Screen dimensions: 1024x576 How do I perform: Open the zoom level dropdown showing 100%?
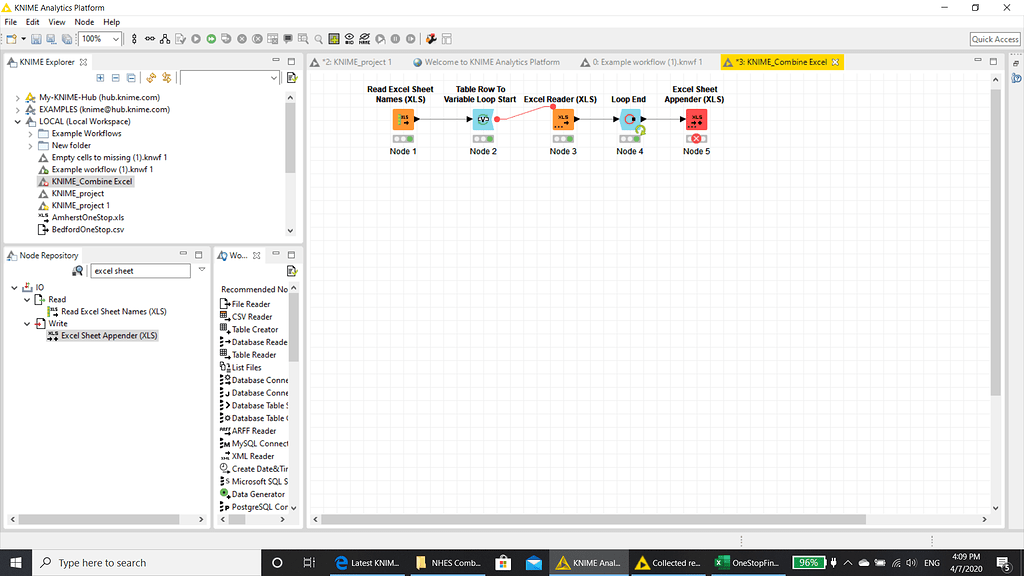tap(116, 39)
